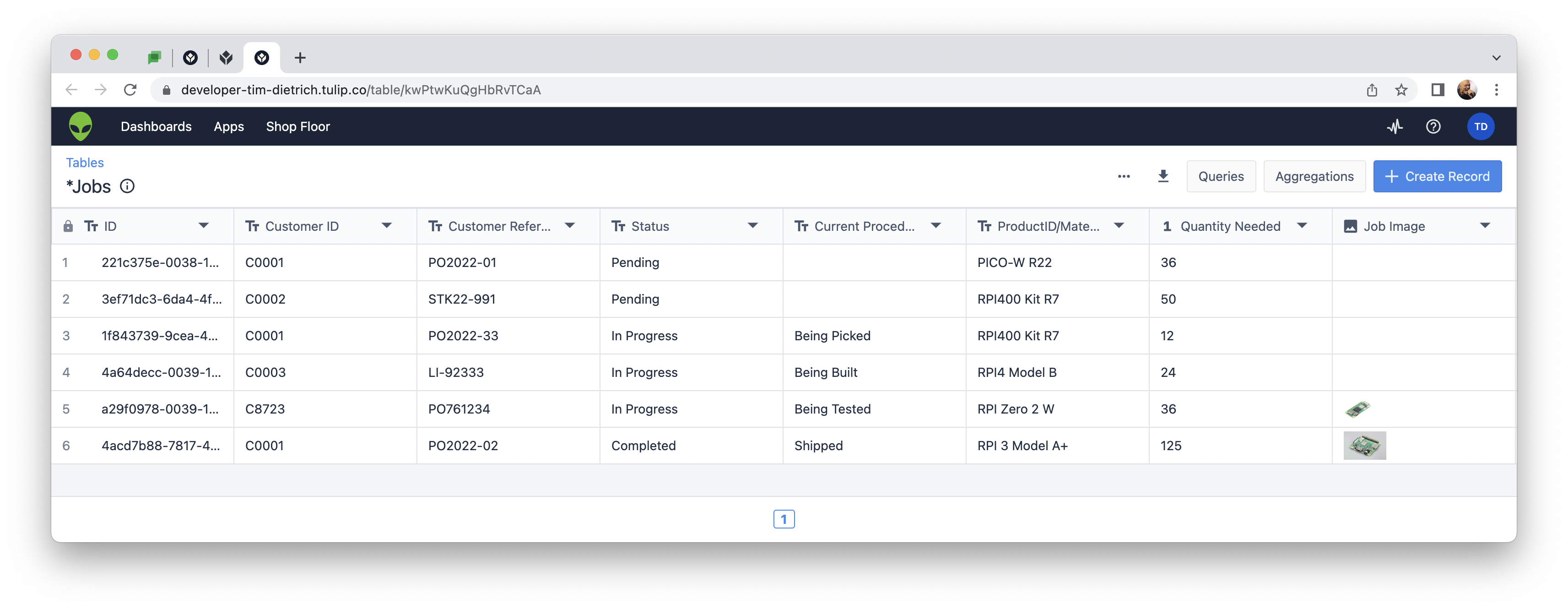This screenshot has height=610, width=1568.
Task: Select record ID a29f0978-0039-1...
Action: 160,408
